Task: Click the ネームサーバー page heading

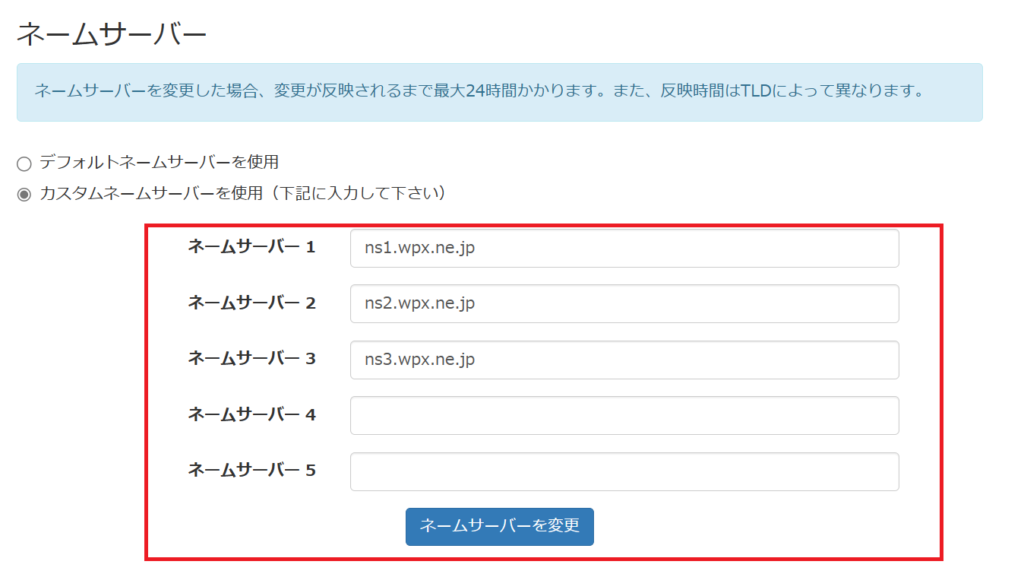Action: (112, 35)
